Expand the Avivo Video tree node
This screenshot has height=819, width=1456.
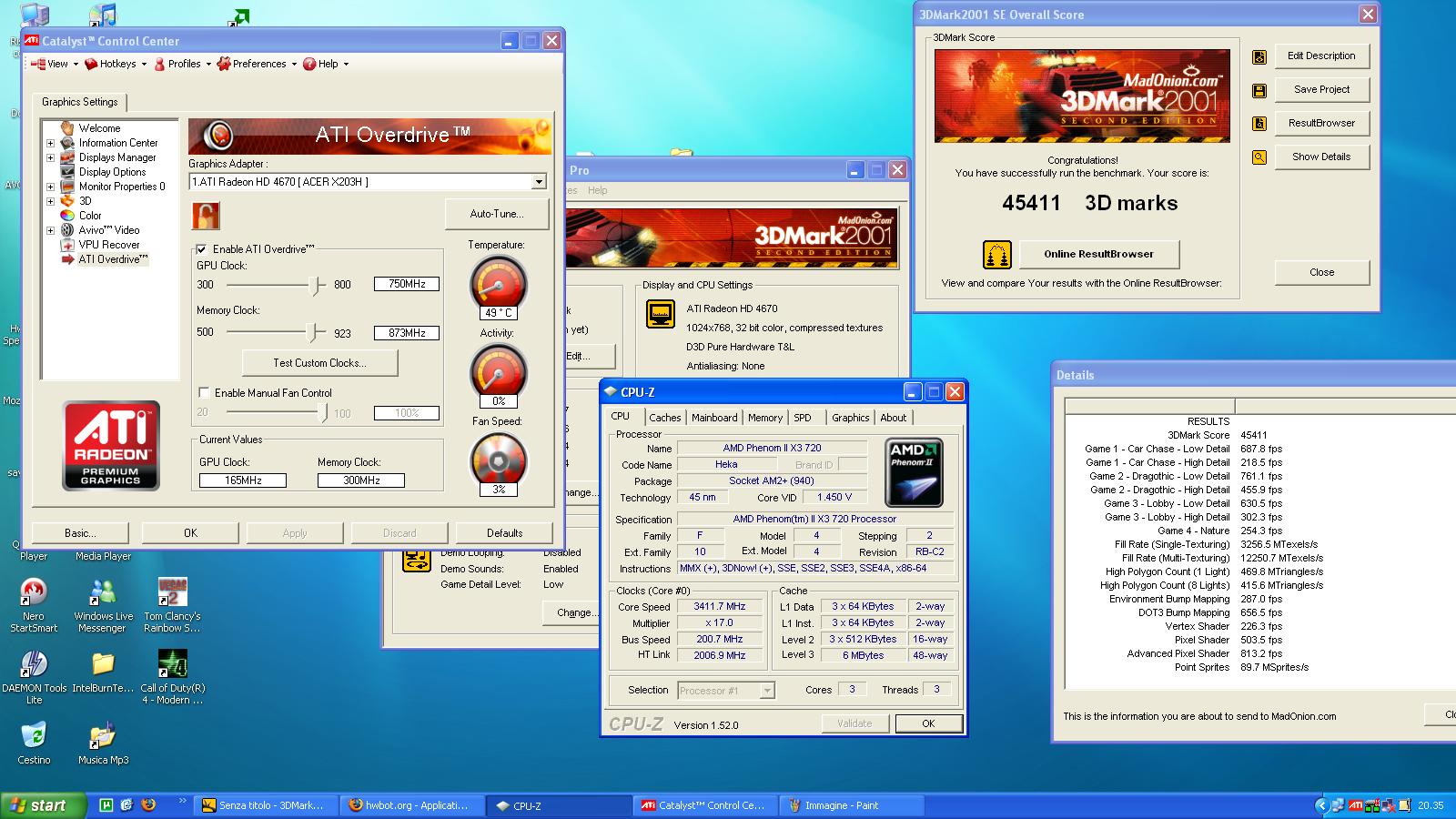click(x=50, y=230)
